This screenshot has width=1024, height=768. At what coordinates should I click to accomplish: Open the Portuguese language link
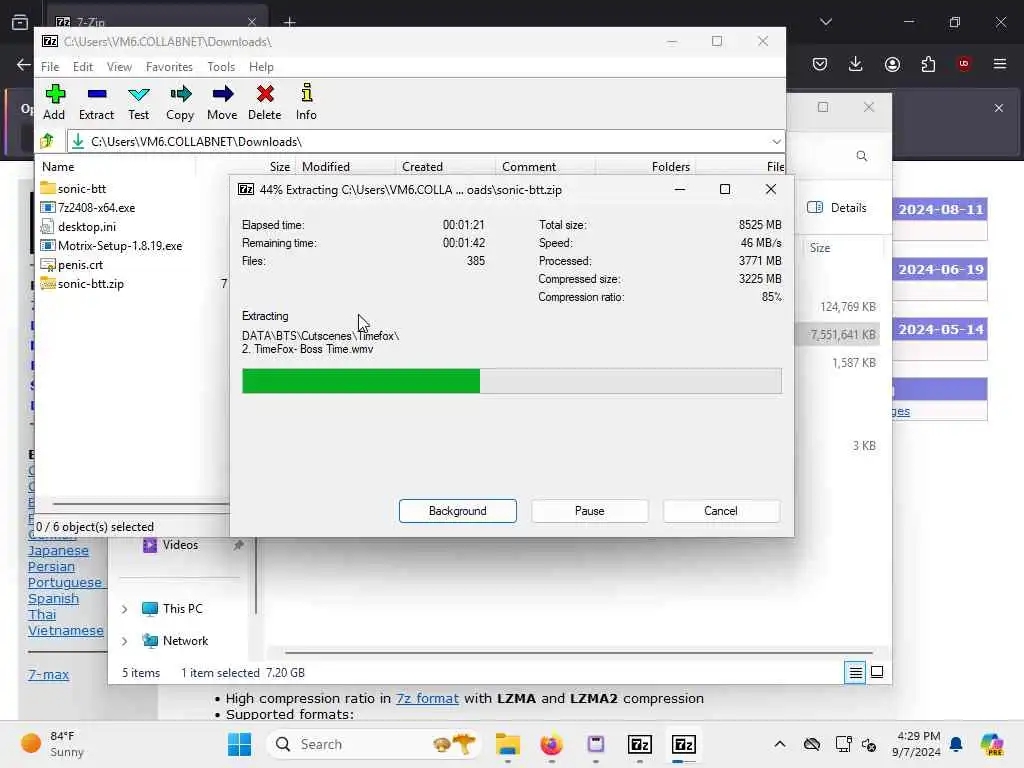pyautogui.click(x=65, y=583)
